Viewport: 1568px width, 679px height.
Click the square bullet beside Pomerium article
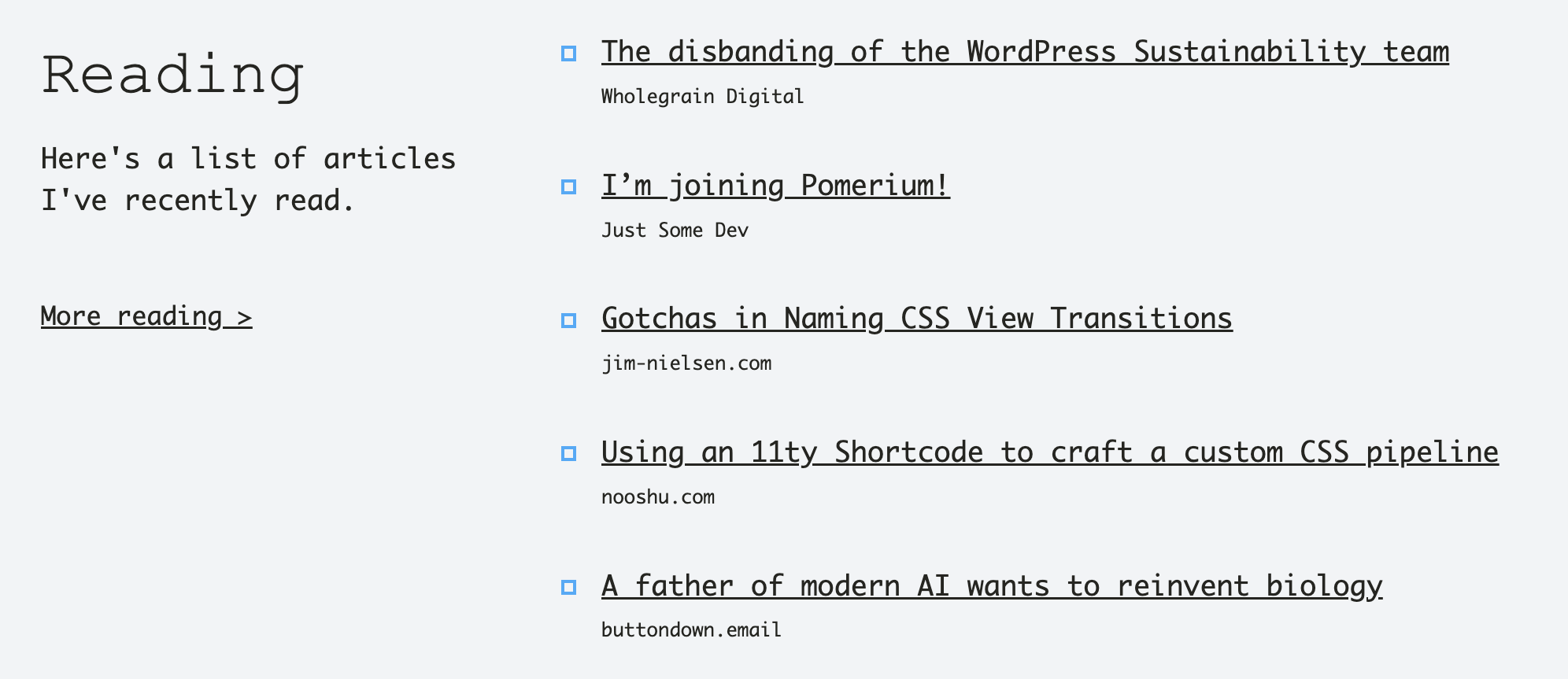[568, 187]
